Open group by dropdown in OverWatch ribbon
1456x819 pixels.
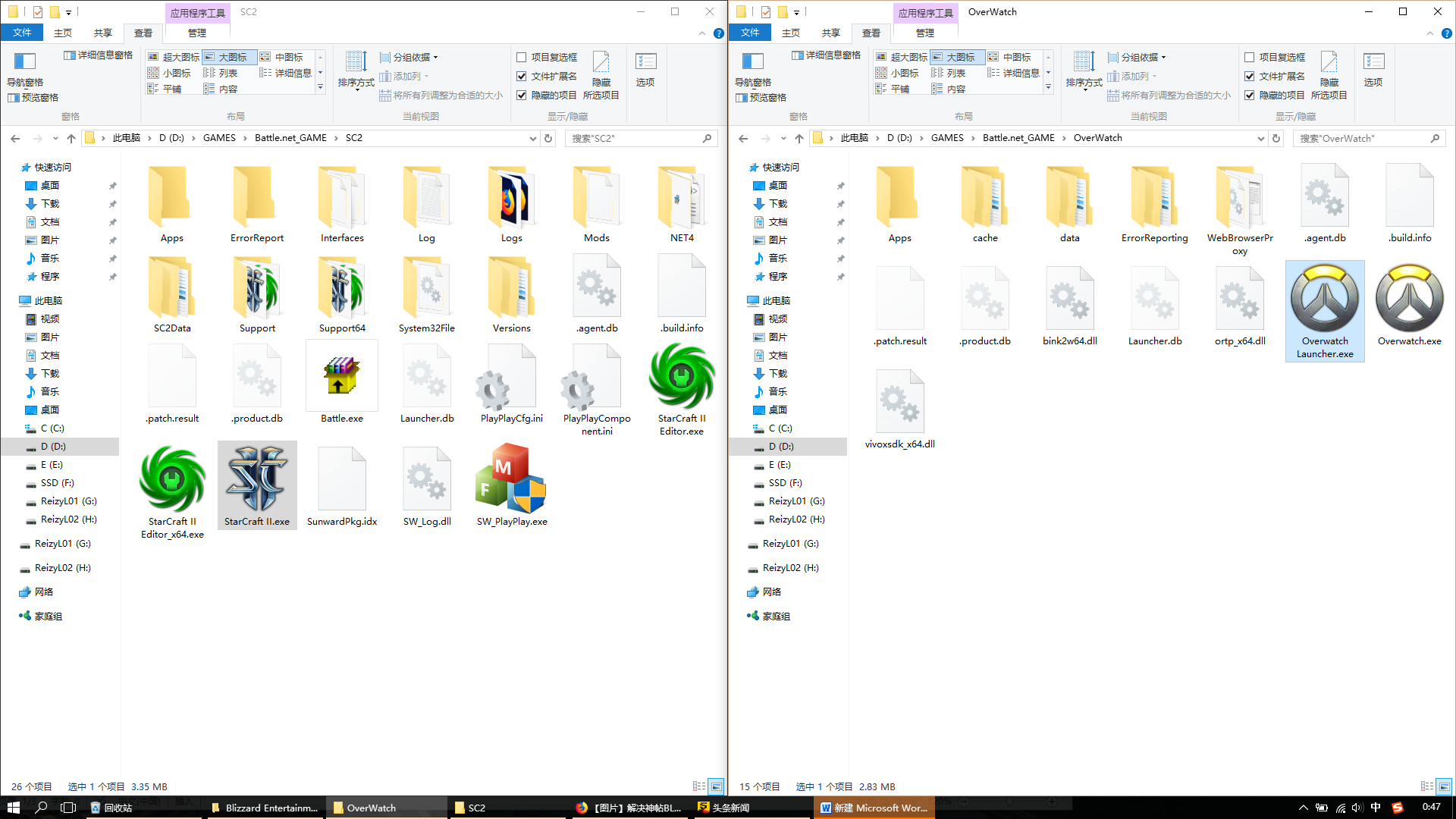pos(1137,57)
